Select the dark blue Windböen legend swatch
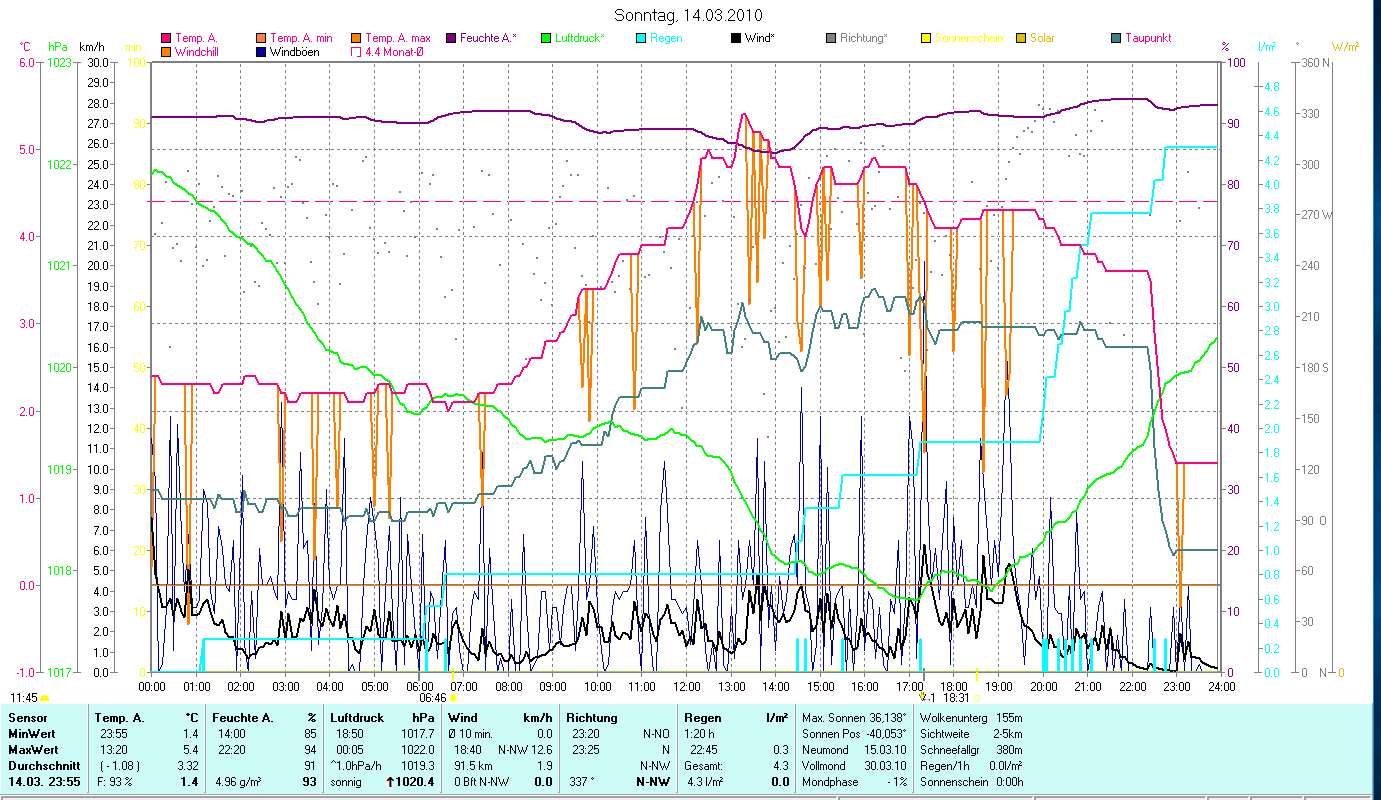1381x800 pixels. coord(260,52)
